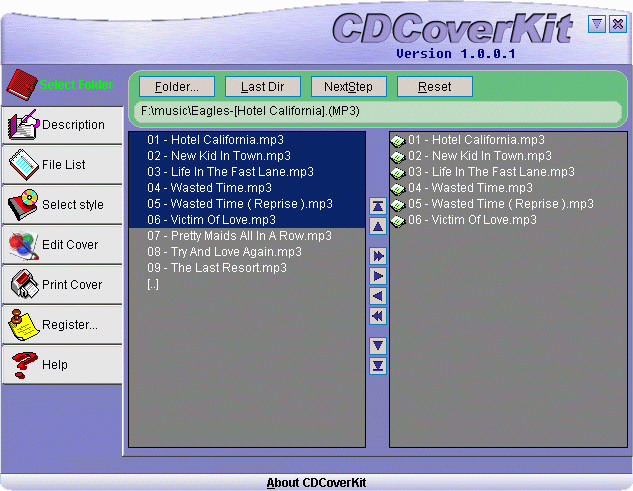Image resolution: width=633 pixels, height=491 pixels.
Task: Open About CDCoverKit link
Action: click(x=316, y=483)
